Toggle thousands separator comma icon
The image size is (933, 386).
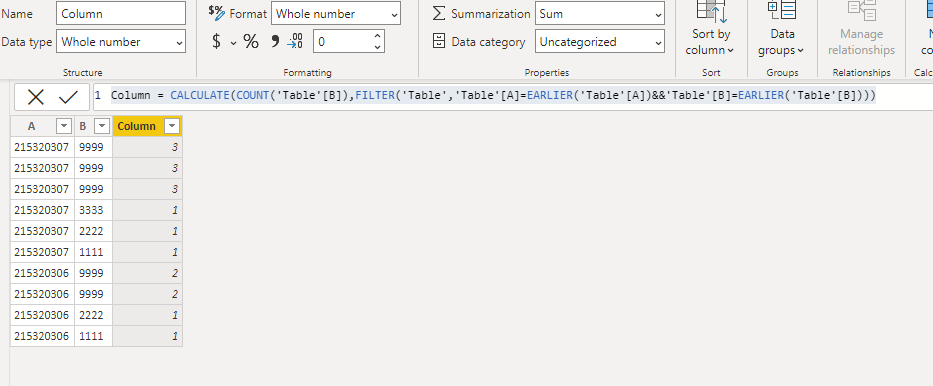click(x=275, y=41)
